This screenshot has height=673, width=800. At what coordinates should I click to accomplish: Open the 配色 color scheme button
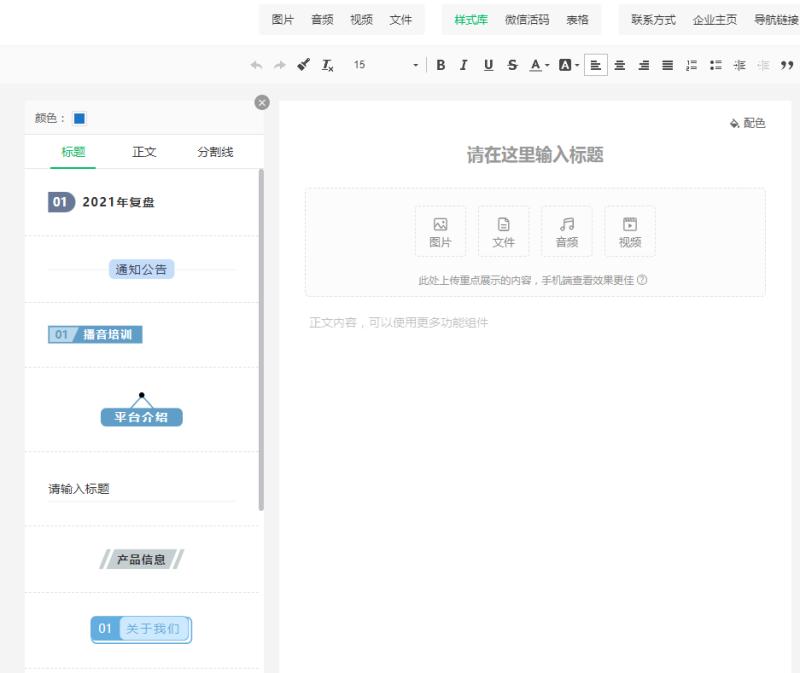(749, 123)
